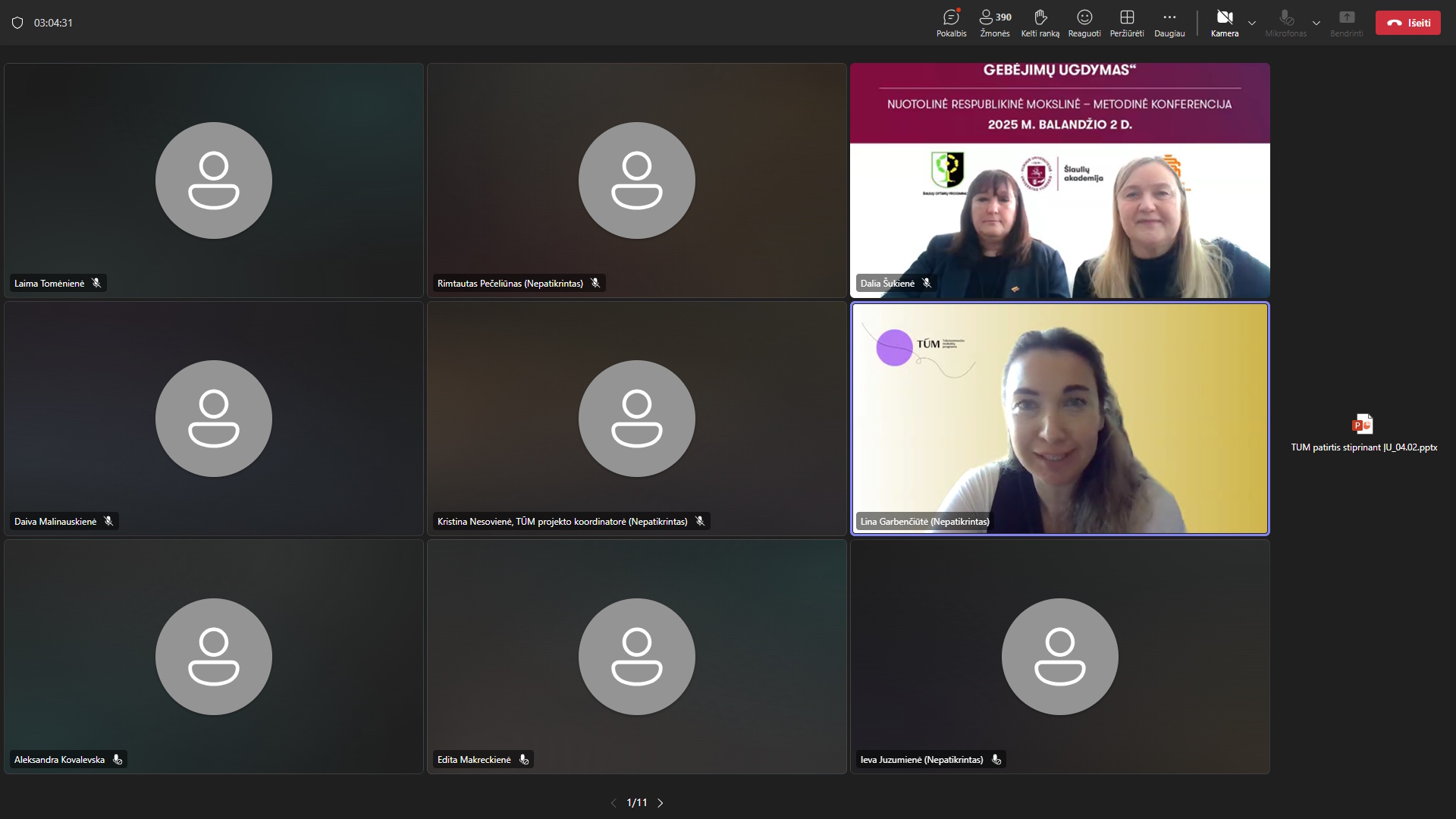This screenshot has height=819, width=1456.
Task: Open the Daugiau more options menu
Action: point(1169,23)
